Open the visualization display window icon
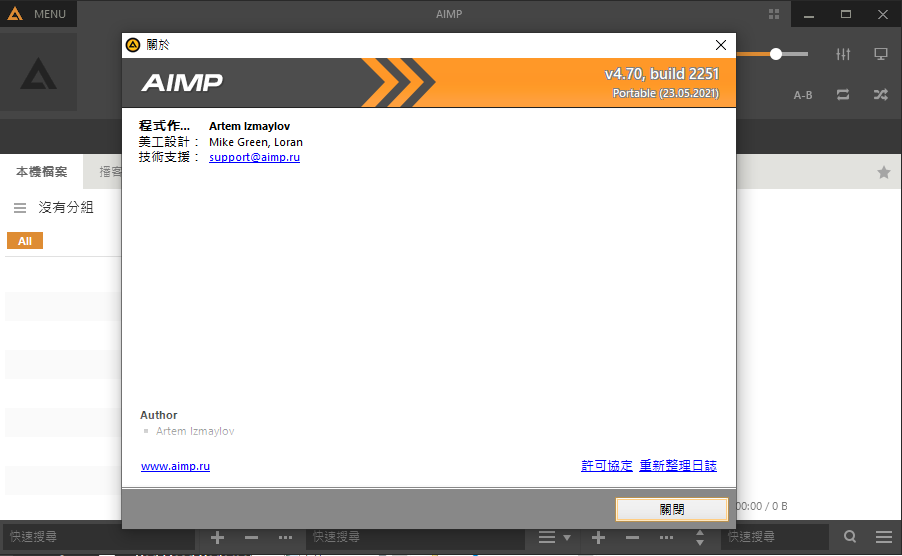 coord(881,54)
